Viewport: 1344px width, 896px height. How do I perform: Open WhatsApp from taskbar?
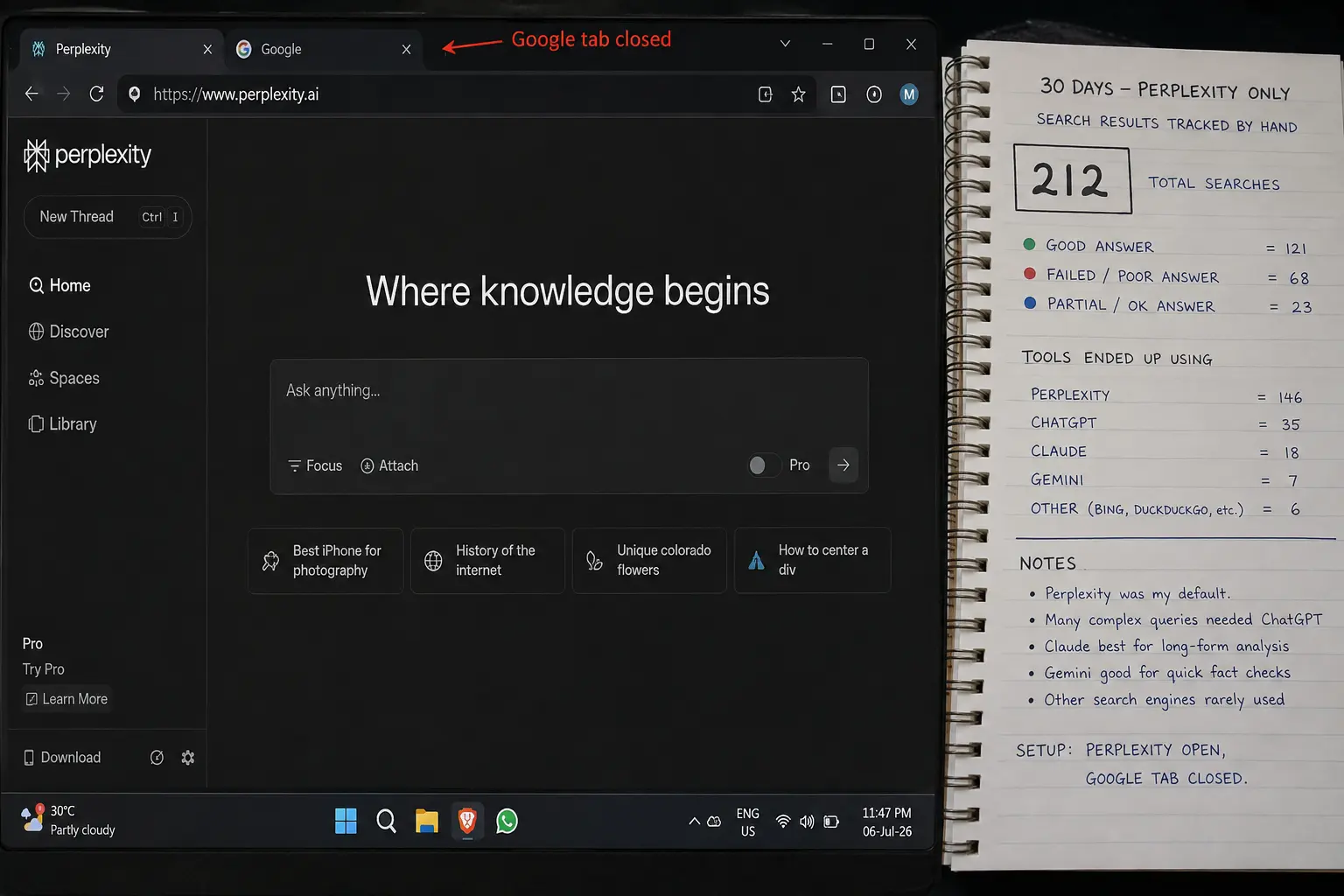pos(507,821)
